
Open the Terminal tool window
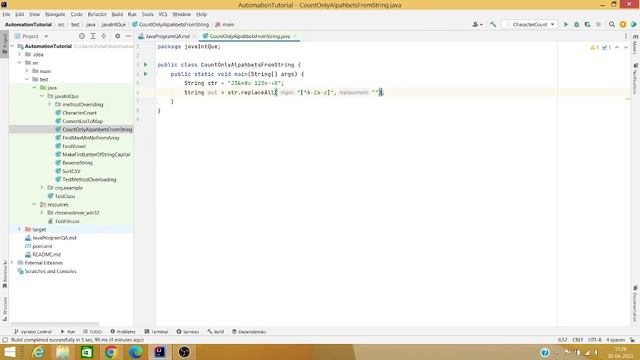(x=156, y=332)
